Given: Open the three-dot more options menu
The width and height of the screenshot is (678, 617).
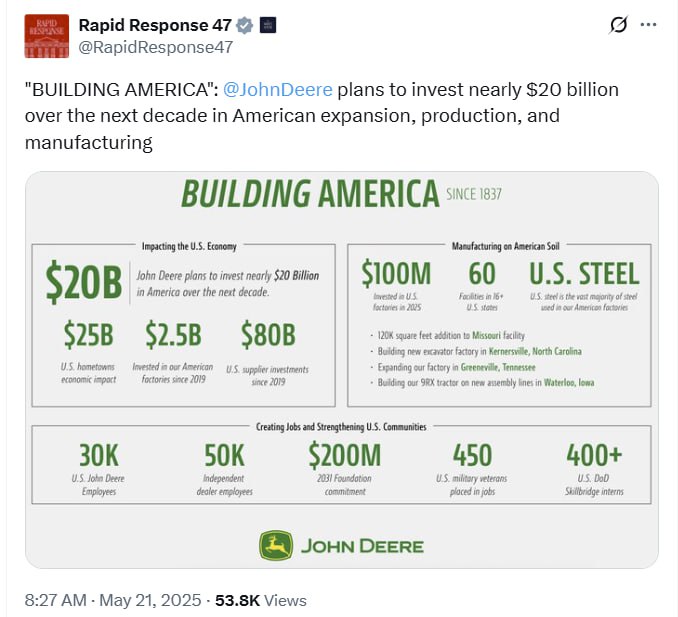Looking at the screenshot, I should click(648, 25).
